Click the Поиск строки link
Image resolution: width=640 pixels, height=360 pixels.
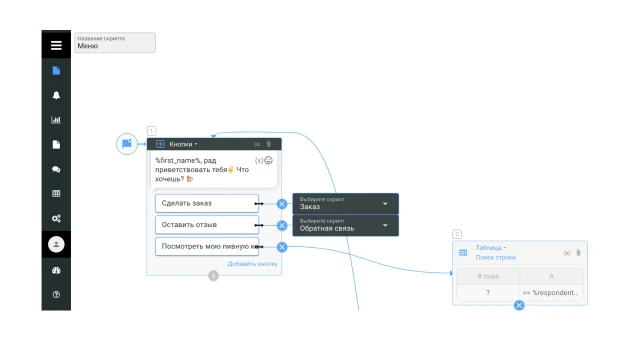[496, 258]
